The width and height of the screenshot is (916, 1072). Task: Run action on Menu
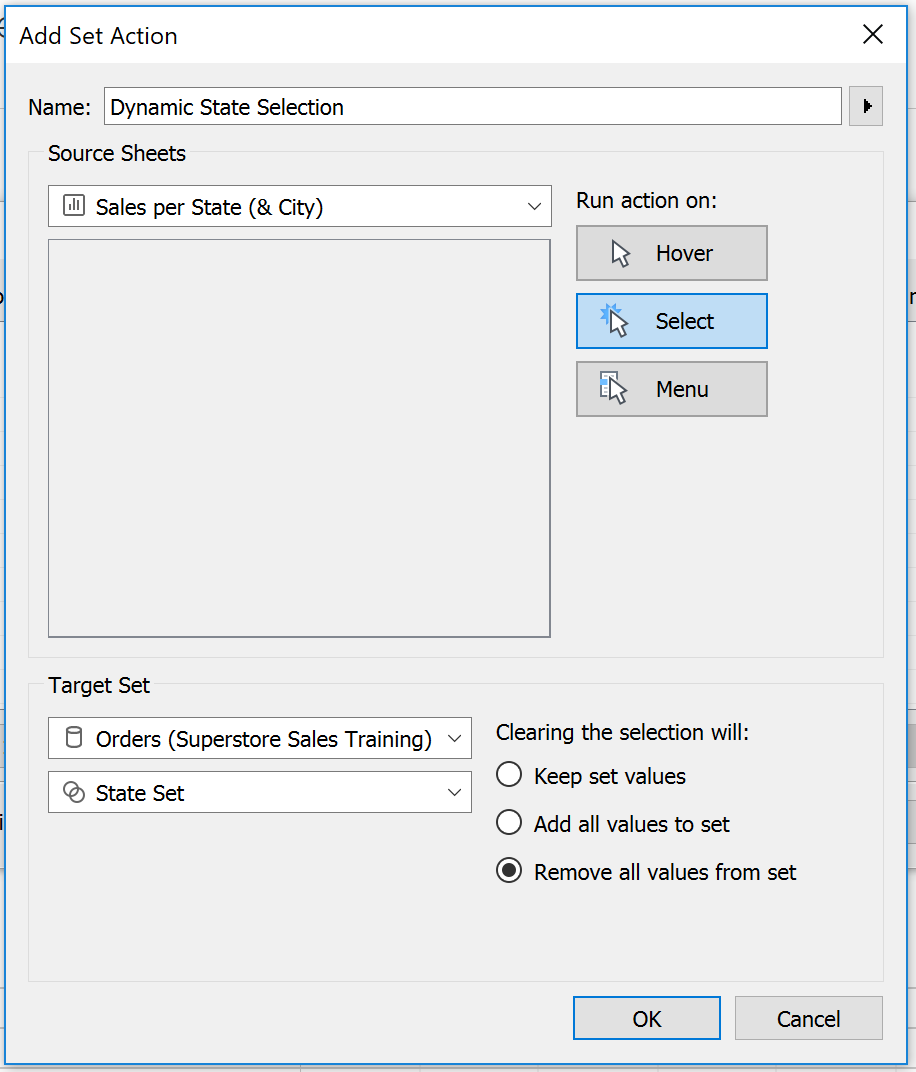click(x=671, y=389)
